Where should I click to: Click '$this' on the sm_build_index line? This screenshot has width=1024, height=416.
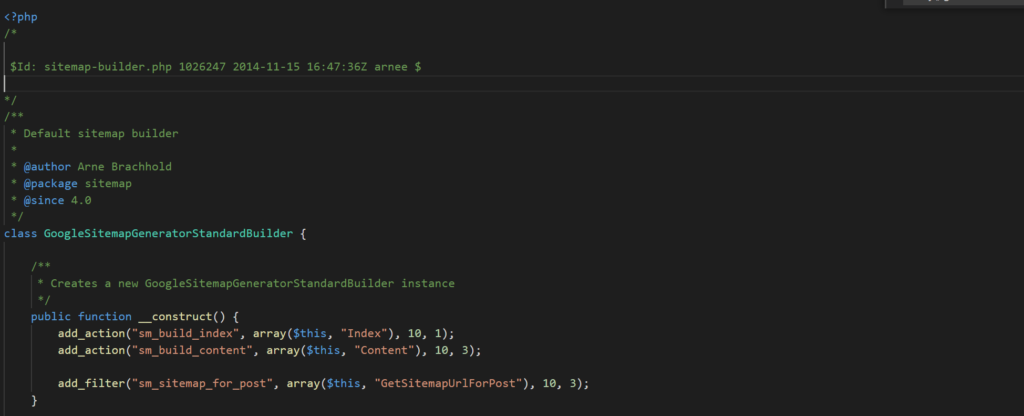pyautogui.click(x=310, y=334)
